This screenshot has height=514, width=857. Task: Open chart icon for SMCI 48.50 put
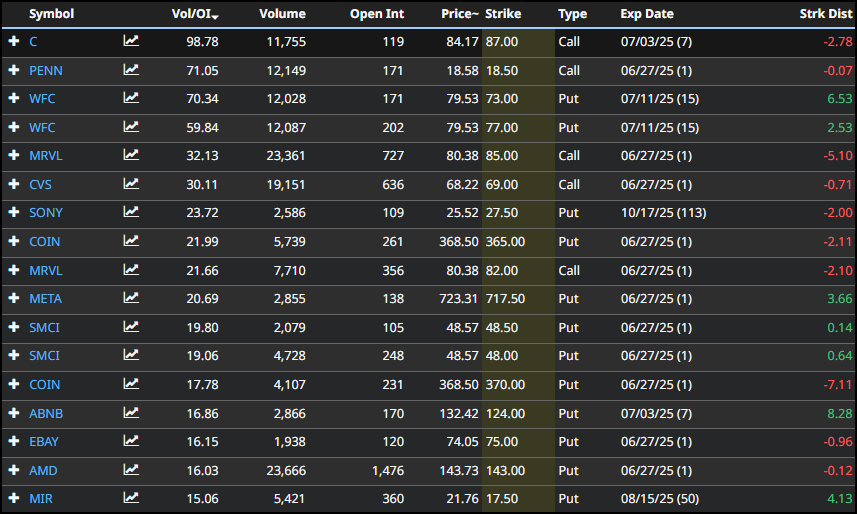pos(131,327)
